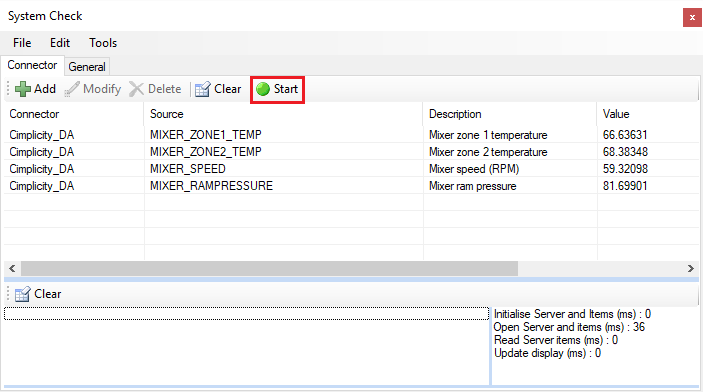Select the MIXER_RAMPRESSURE source cell
Viewport: 703px width, 392px height.
211,186
